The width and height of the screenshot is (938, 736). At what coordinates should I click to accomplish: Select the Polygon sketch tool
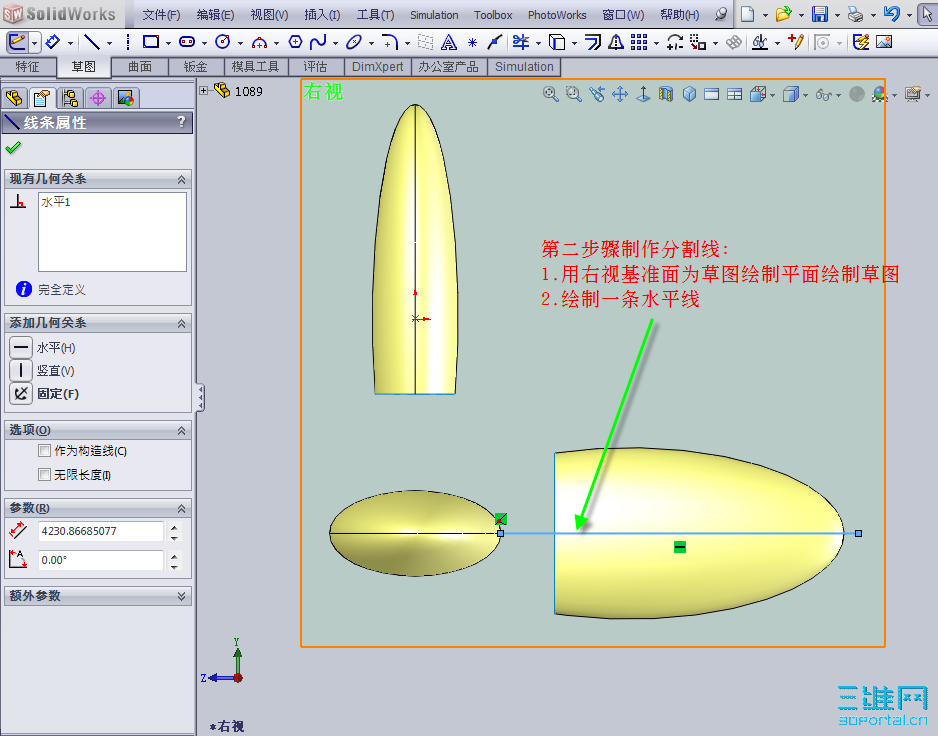click(x=296, y=42)
